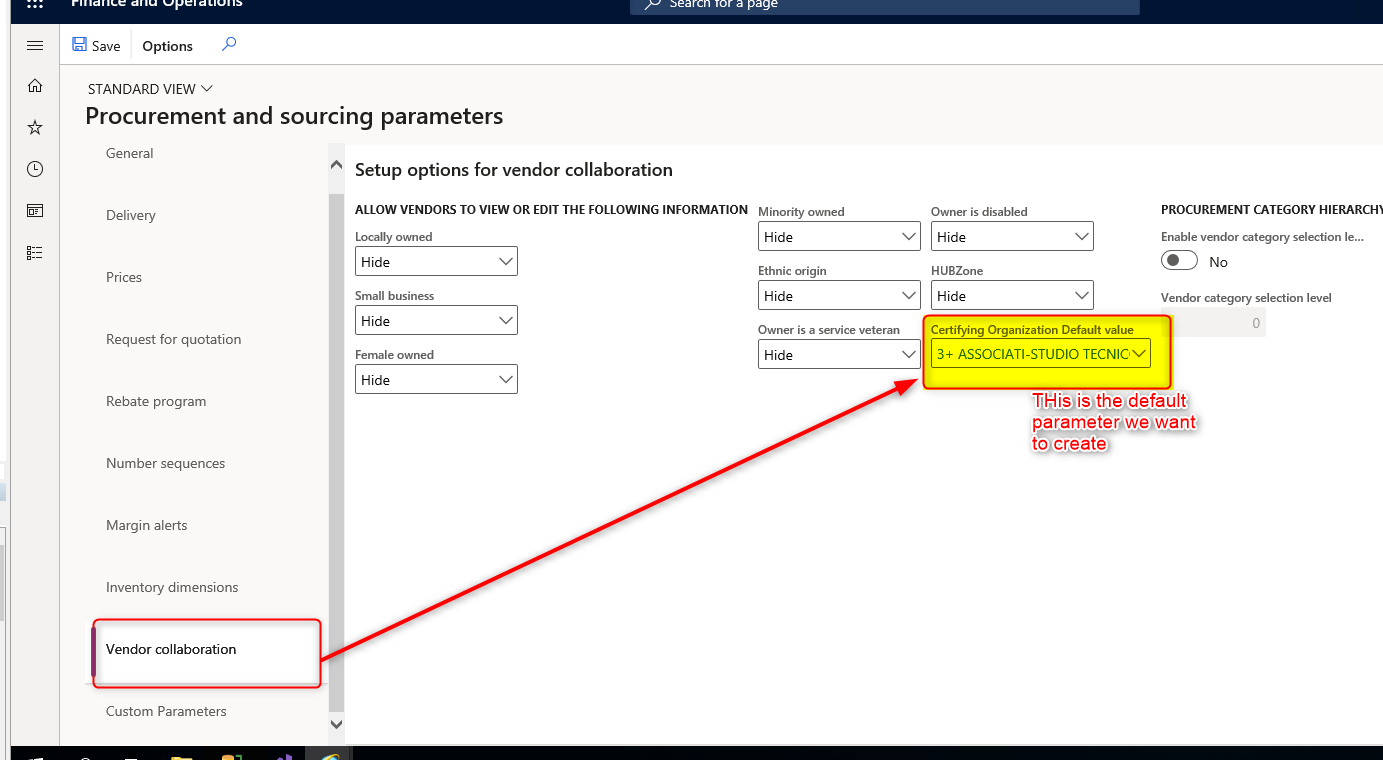This screenshot has height=760, width=1383.
Task: Expand the Certifying Organization Default value dropdown
Action: click(x=1141, y=353)
